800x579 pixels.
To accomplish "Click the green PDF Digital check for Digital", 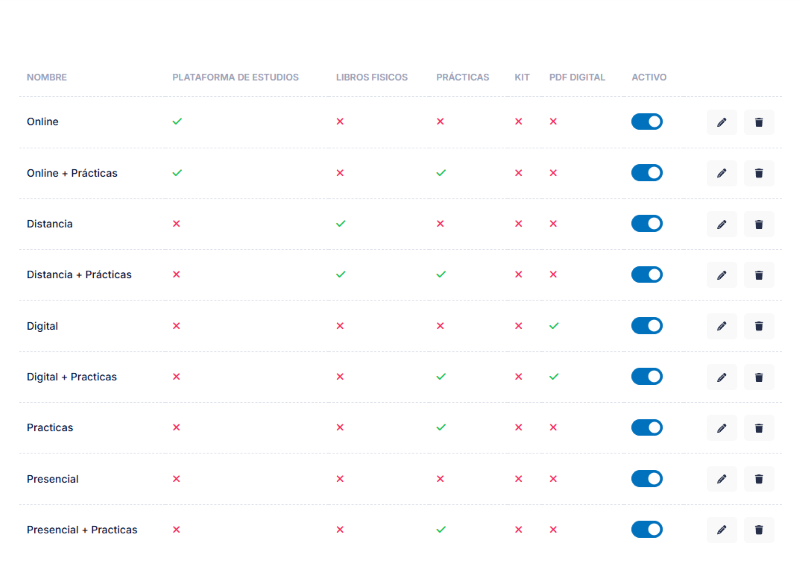I will tap(554, 326).
